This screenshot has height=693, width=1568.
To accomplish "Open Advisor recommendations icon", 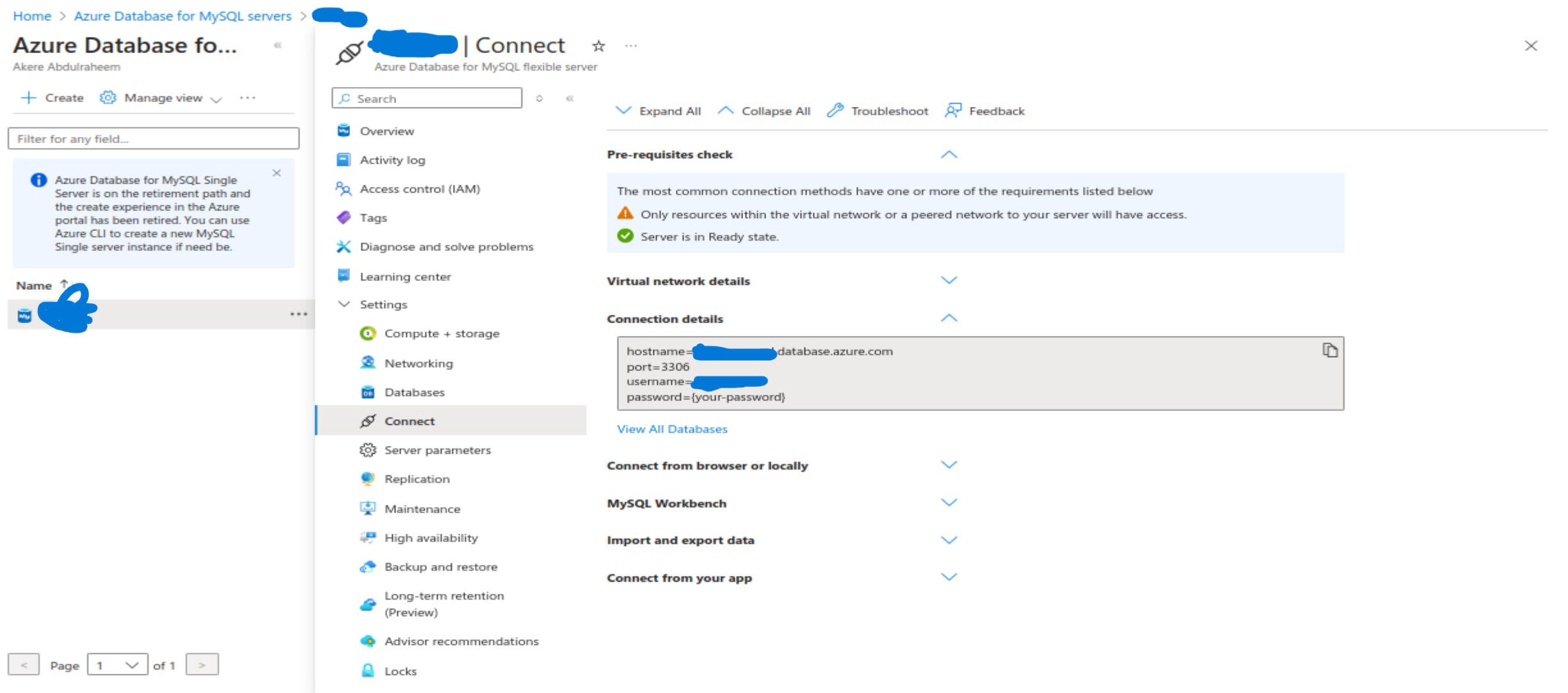I will (368, 641).
